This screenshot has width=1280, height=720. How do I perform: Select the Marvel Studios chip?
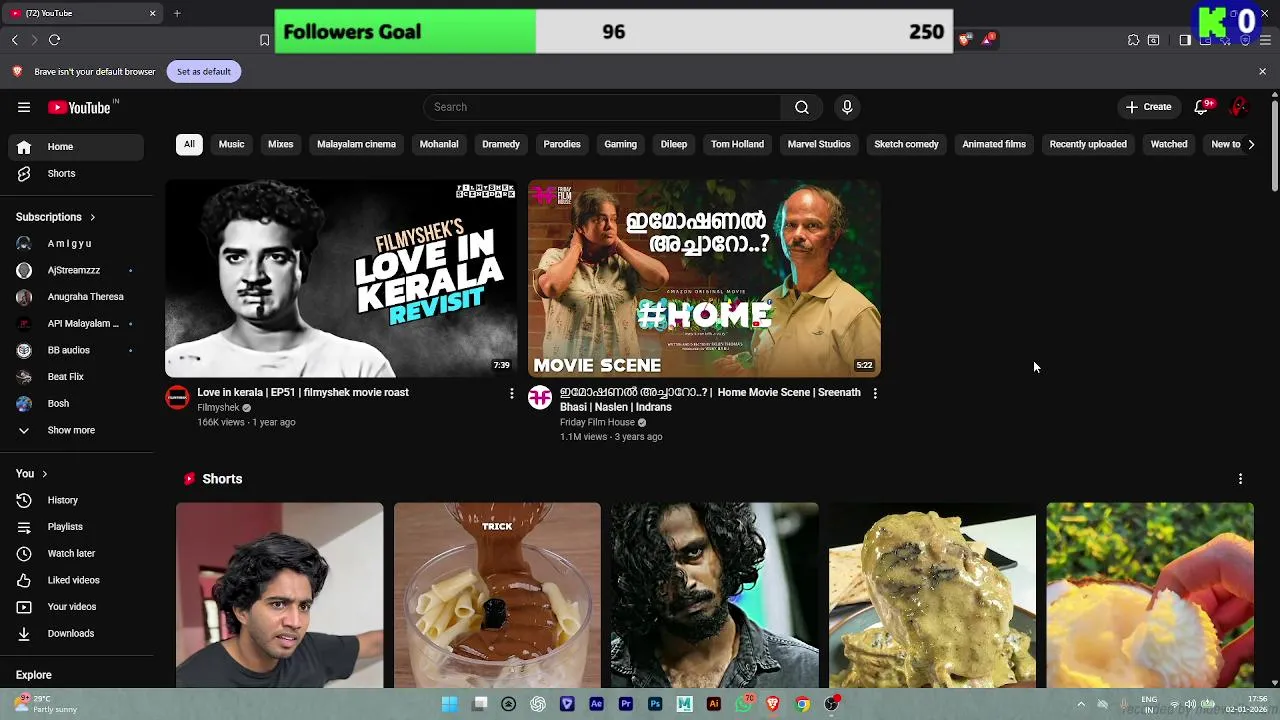[x=819, y=144]
